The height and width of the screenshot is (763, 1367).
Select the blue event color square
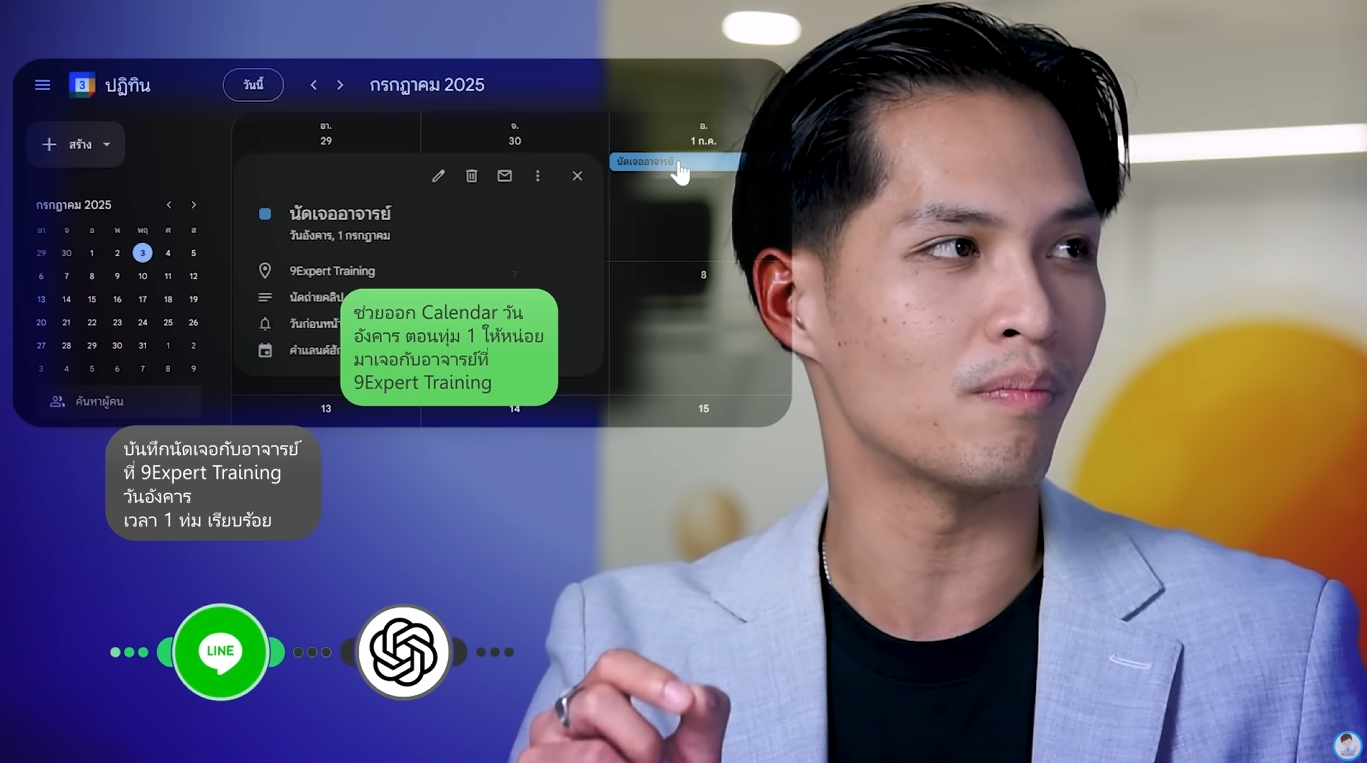tap(263, 213)
